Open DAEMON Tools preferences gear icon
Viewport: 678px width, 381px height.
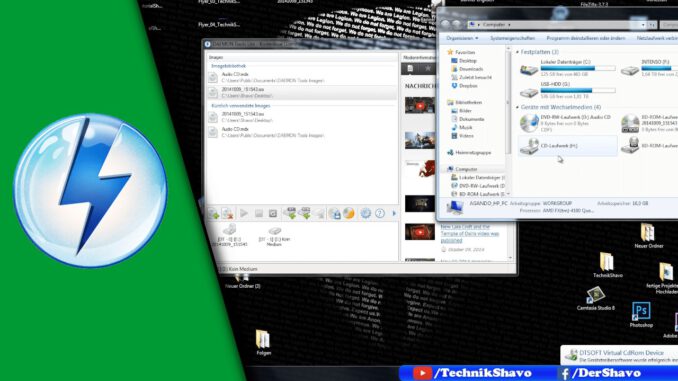point(366,213)
